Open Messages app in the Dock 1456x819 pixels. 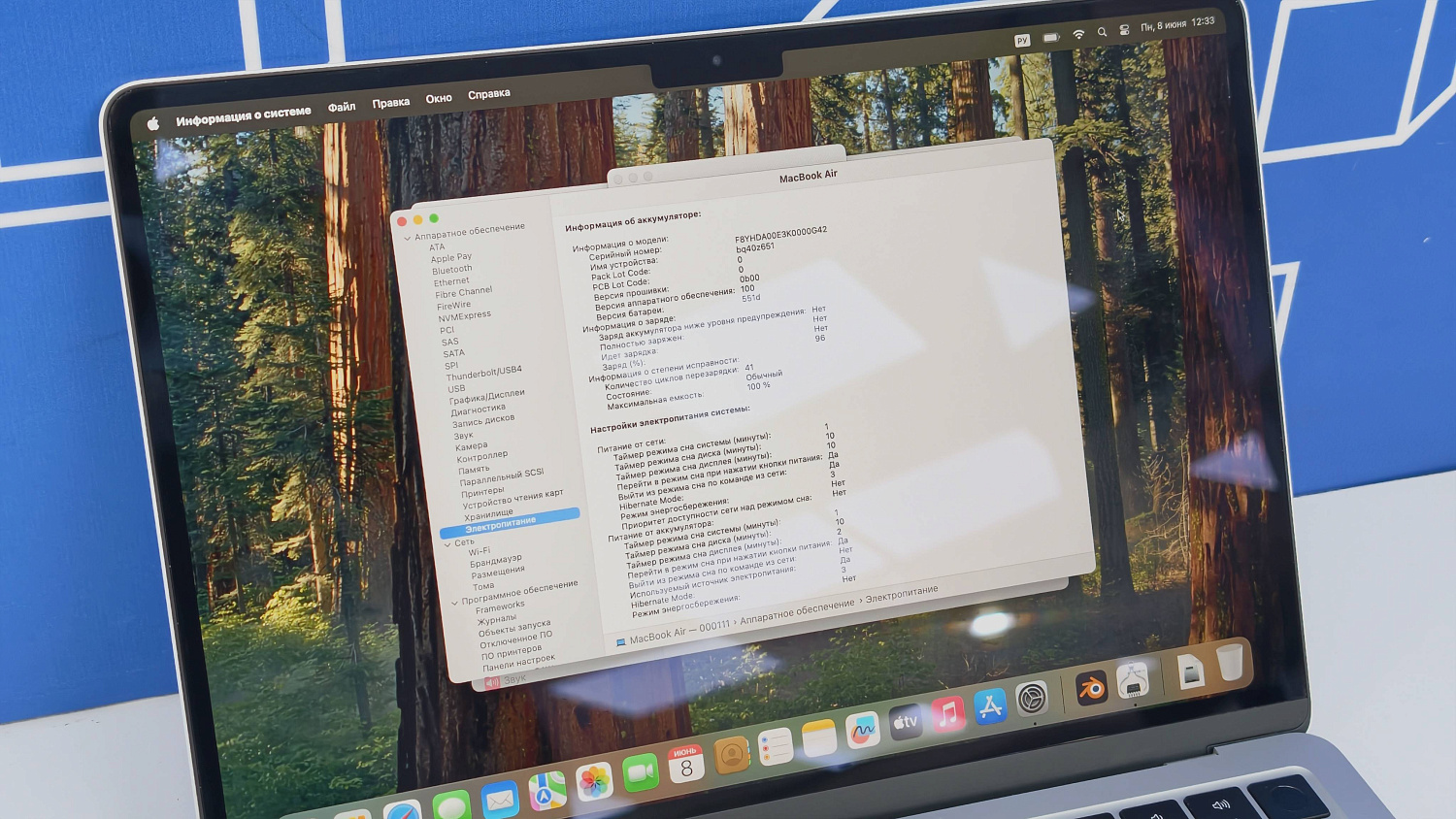point(451,805)
